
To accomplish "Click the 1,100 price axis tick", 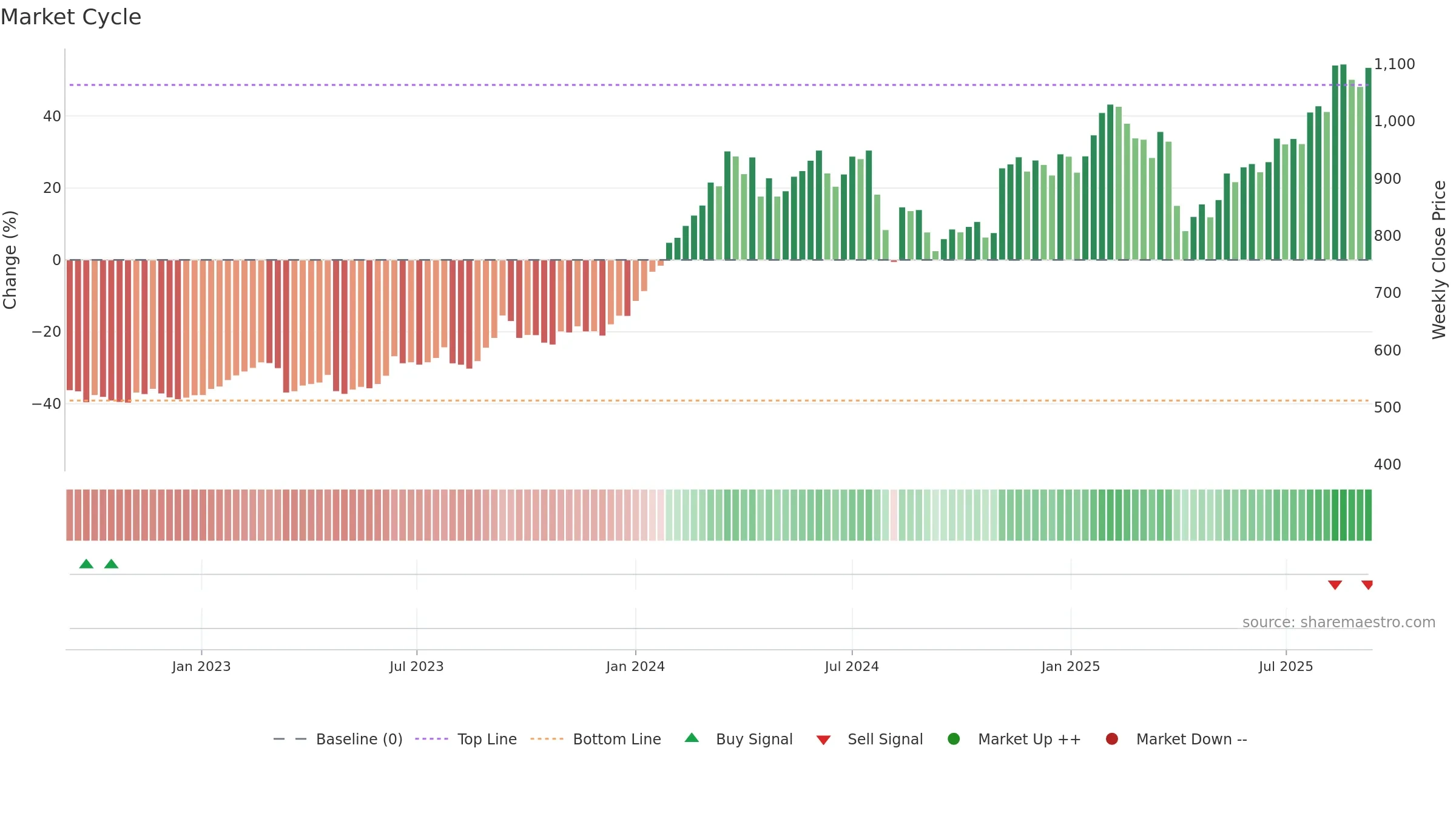I will tap(1395, 64).
